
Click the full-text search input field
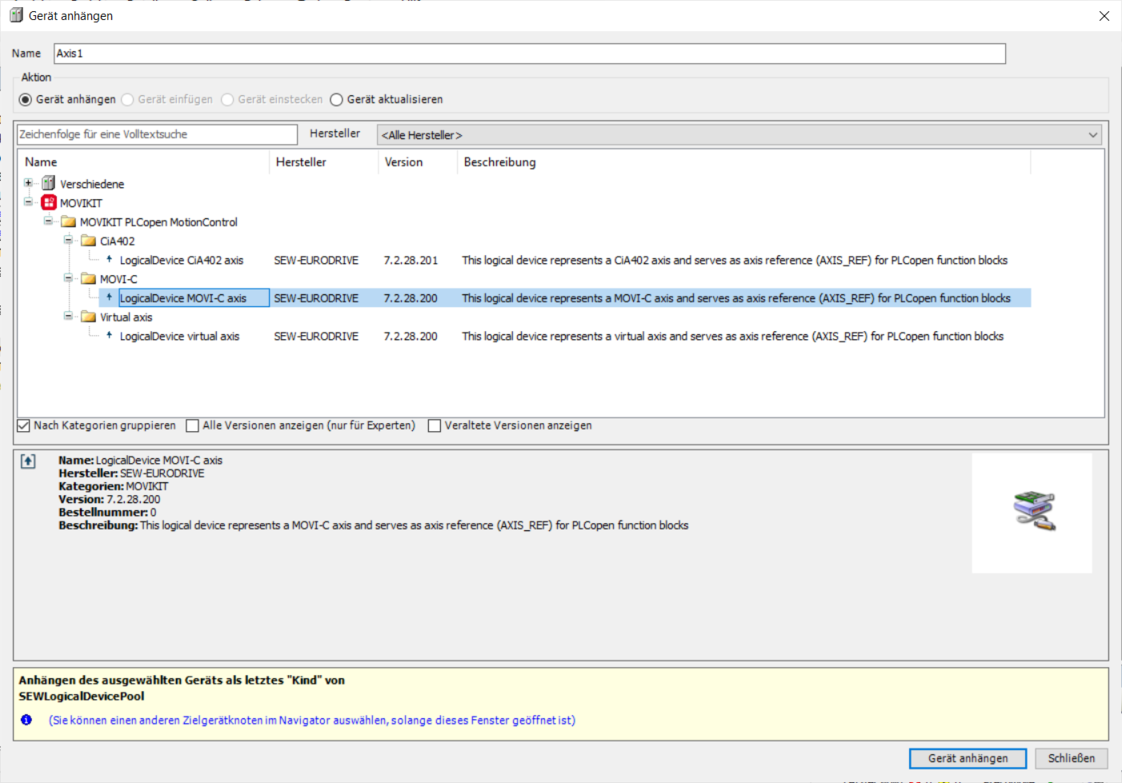click(x=157, y=135)
